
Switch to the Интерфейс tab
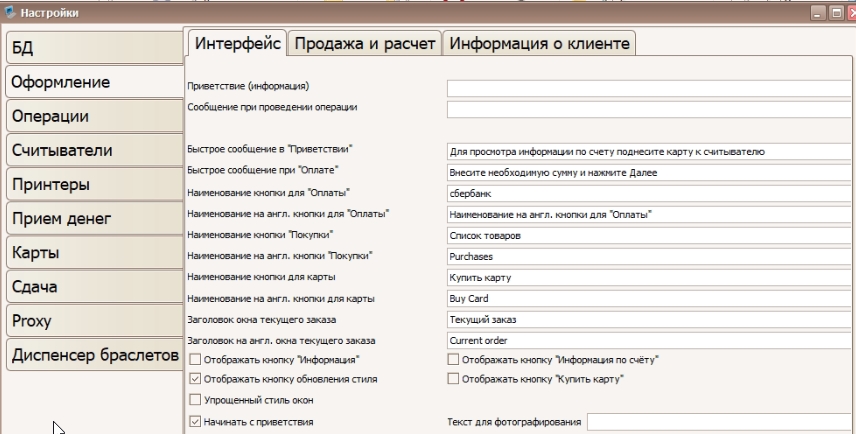point(237,43)
